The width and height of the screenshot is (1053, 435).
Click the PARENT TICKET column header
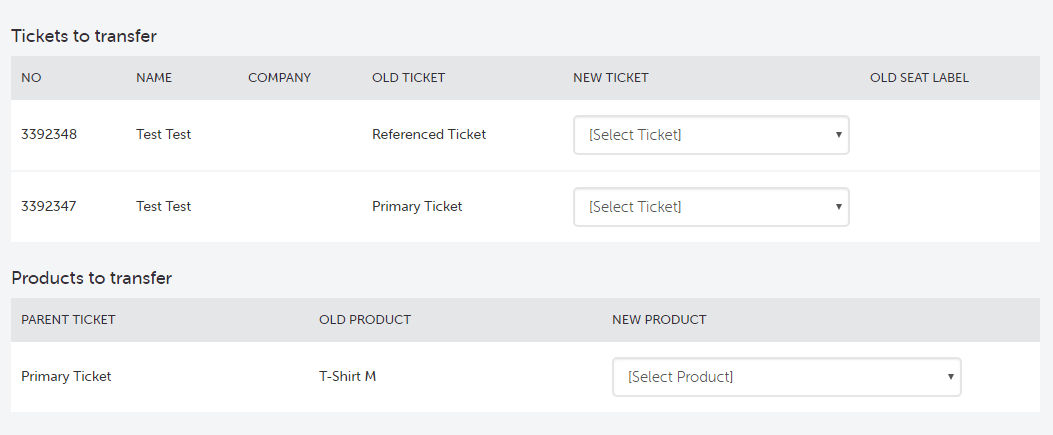68,320
